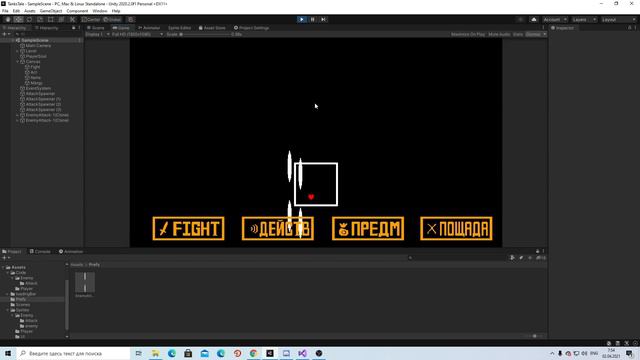Open File Explorer from taskbar
The image size is (640, 360).
(156, 353)
